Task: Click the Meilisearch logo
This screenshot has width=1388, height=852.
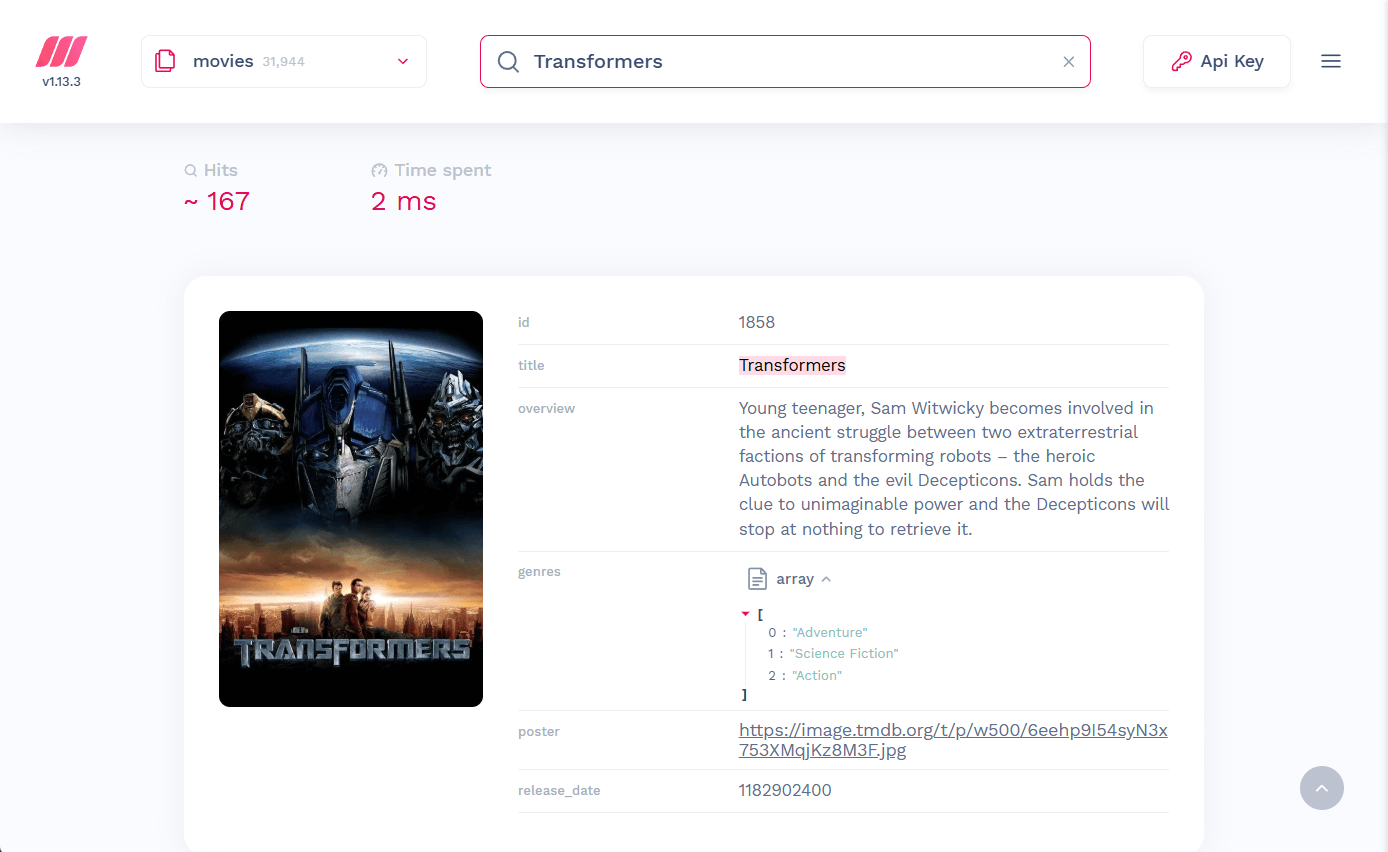Action: 61,52
